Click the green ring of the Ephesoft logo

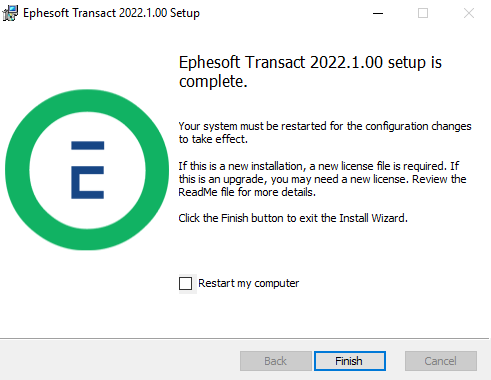pyautogui.click(x=17, y=170)
